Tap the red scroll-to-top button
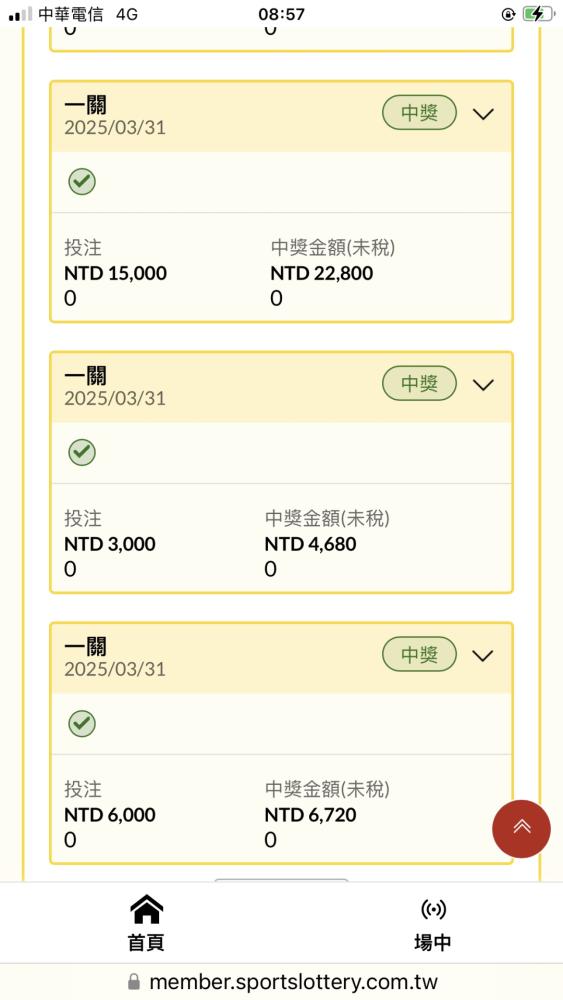 [521, 828]
